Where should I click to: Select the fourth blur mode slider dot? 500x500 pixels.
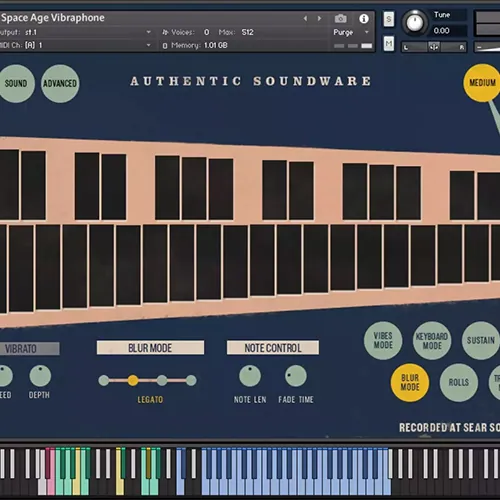(x=191, y=380)
